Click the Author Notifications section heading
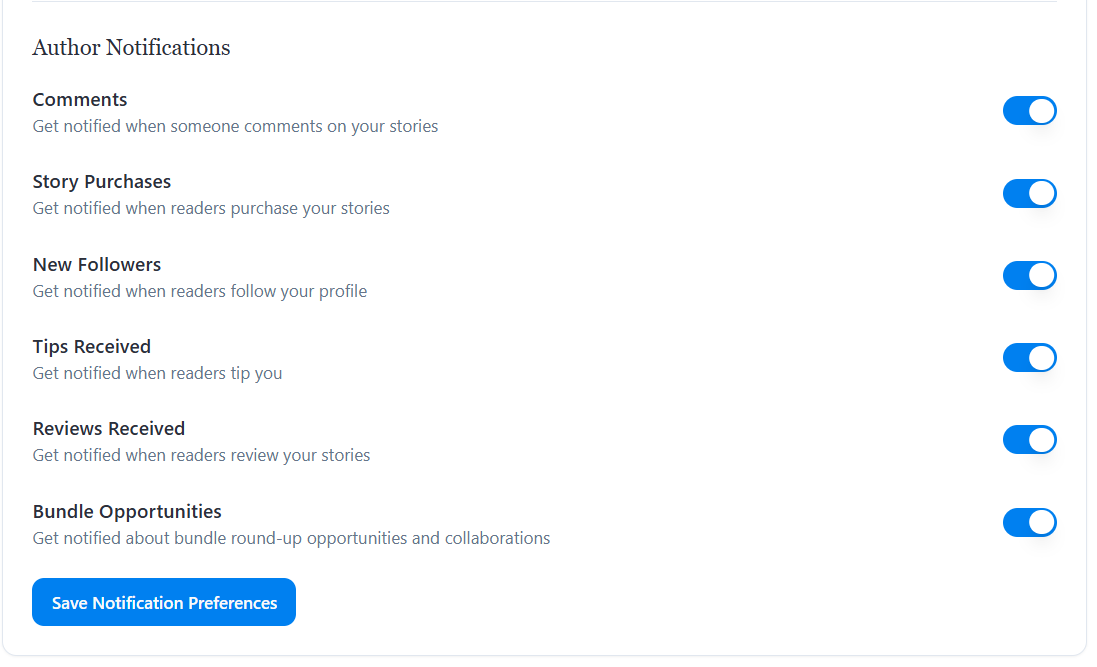Image resolution: width=1097 pixels, height=667 pixels. (131, 47)
